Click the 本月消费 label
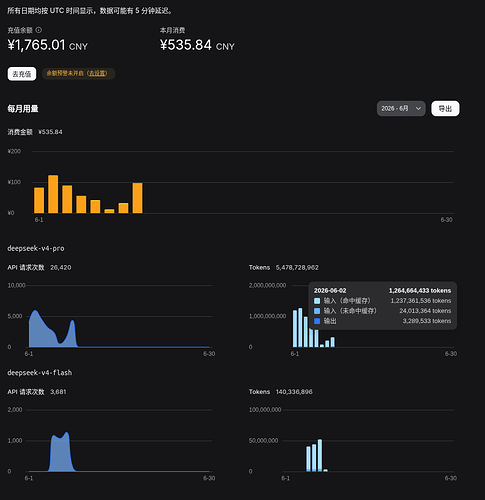The width and height of the screenshot is (485, 500). pyautogui.click(x=172, y=30)
